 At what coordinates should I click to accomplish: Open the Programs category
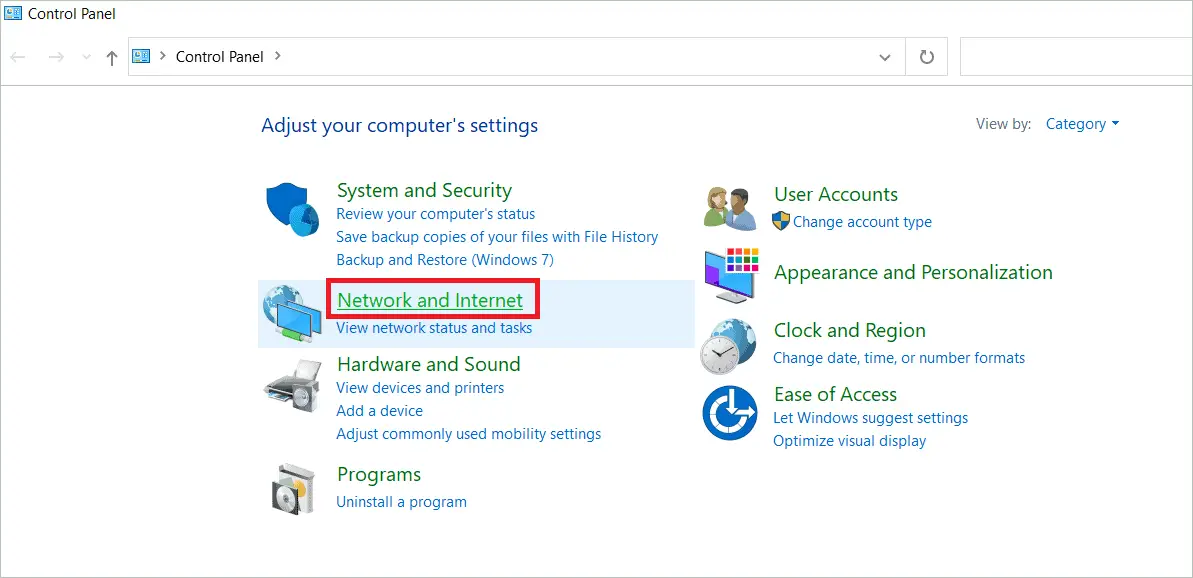click(x=379, y=475)
